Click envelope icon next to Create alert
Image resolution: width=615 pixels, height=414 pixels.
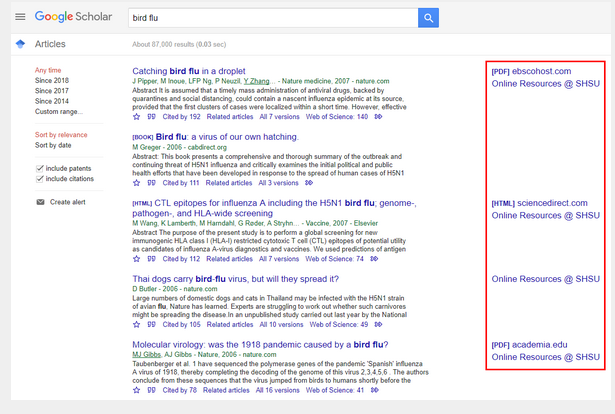pos(40,202)
